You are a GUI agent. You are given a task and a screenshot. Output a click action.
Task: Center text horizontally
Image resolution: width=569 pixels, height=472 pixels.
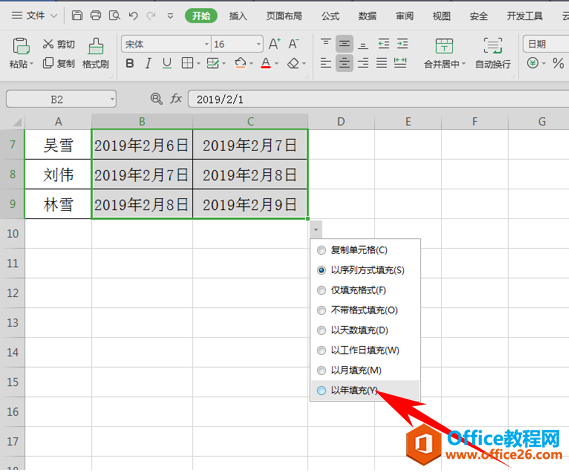[x=344, y=63]
